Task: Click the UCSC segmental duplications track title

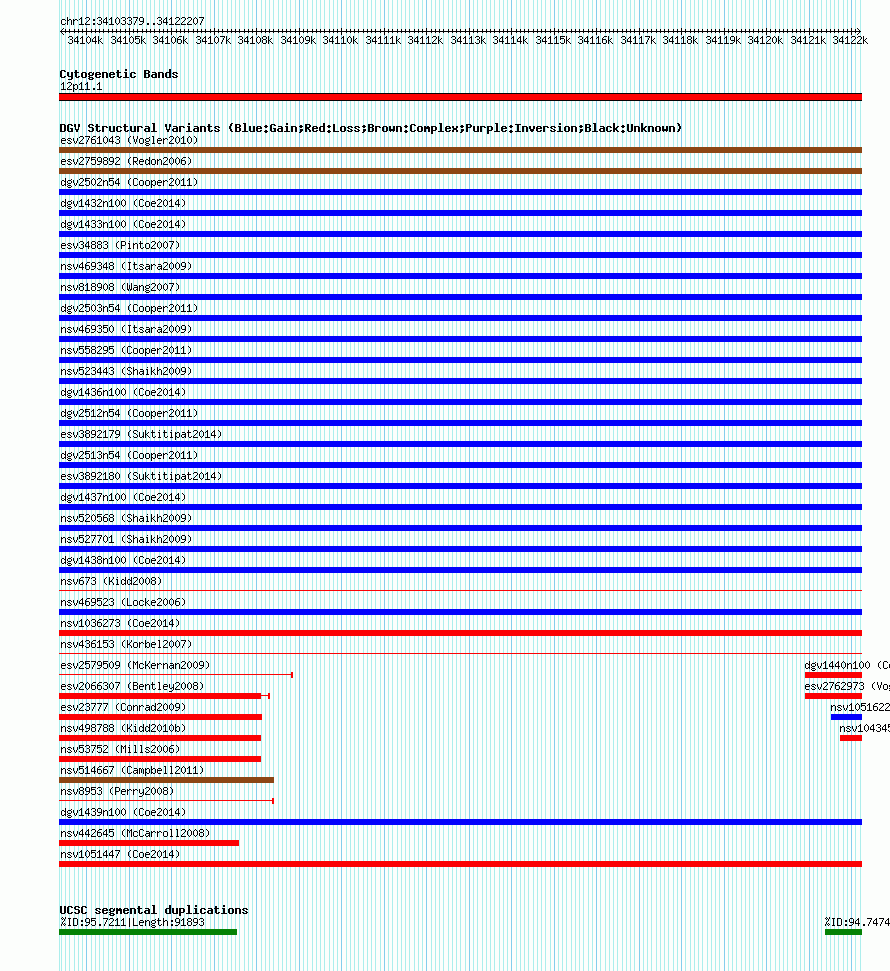Action: tap(154, 910)
